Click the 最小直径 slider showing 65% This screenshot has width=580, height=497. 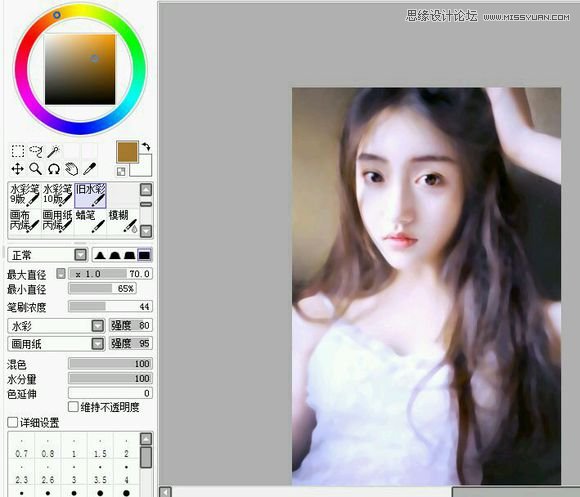102,288
